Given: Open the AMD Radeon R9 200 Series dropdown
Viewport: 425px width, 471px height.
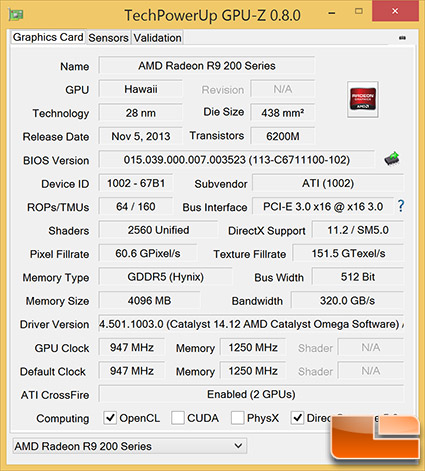Looking at the screenshot, I should point(130,446).
